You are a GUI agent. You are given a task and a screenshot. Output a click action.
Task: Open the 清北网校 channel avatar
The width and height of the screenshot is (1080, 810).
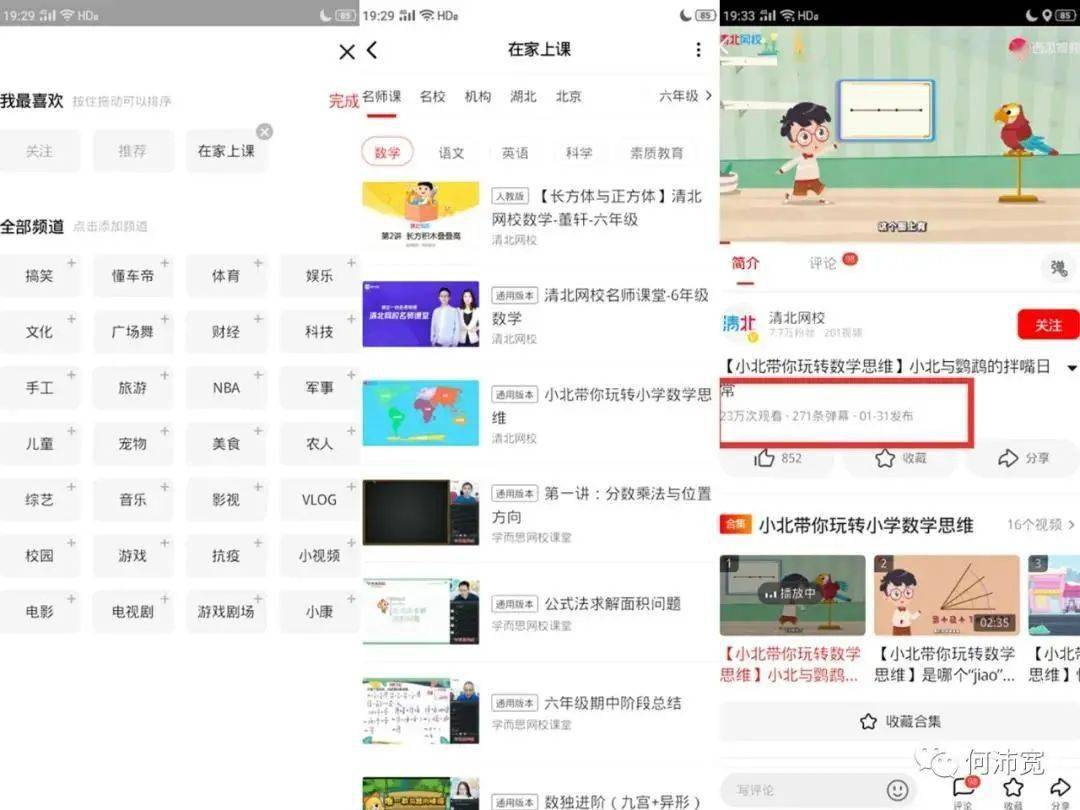(x=740, y=323)
